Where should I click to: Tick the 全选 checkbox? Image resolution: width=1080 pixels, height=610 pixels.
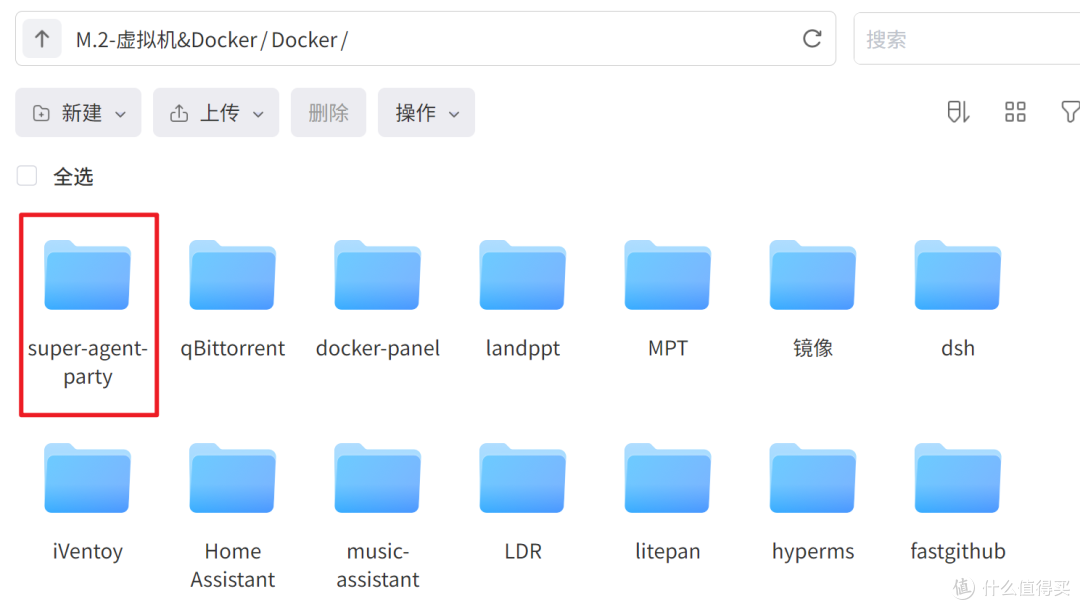[27, 176]
